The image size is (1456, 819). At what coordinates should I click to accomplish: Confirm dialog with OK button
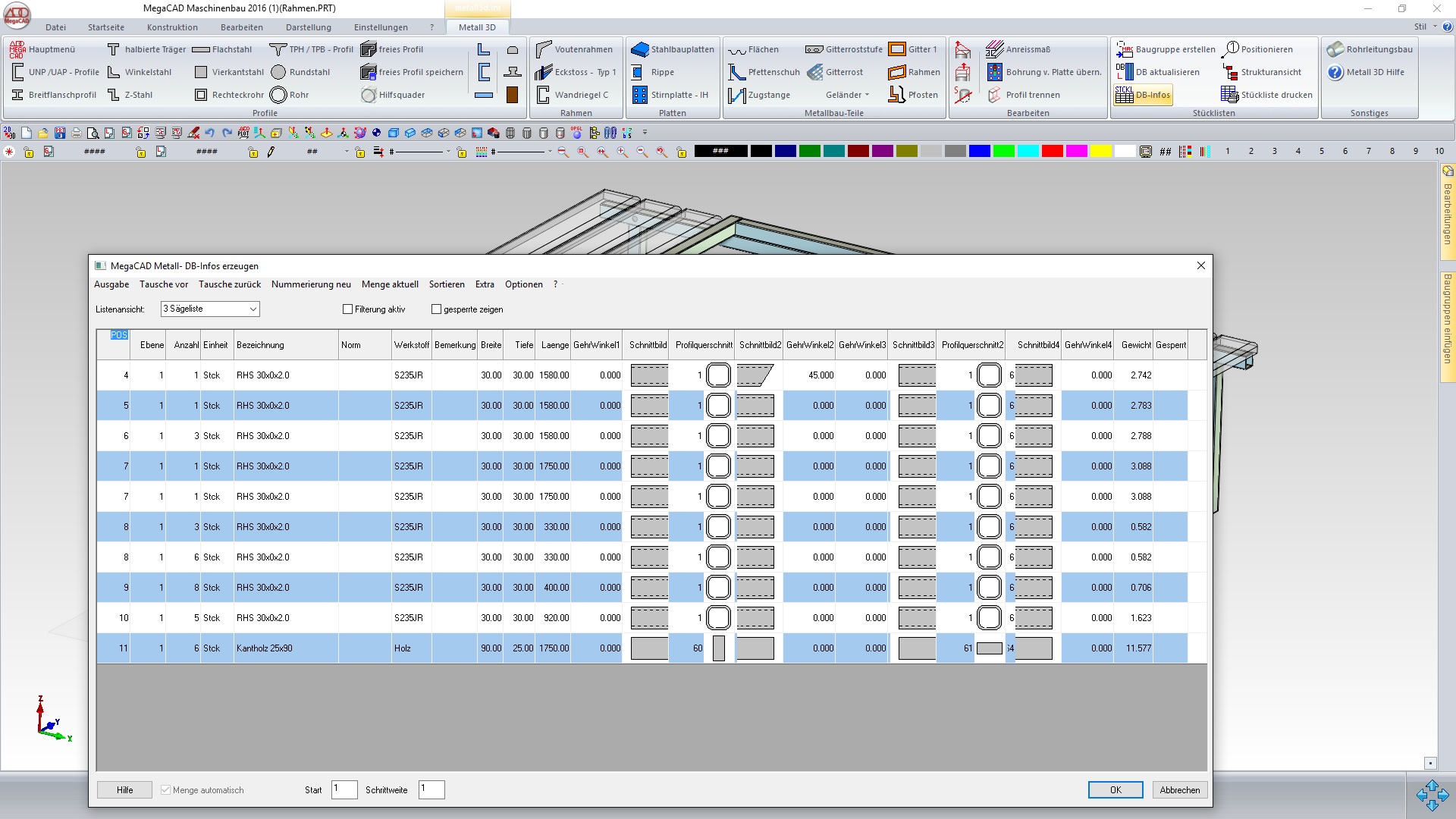1116,790
